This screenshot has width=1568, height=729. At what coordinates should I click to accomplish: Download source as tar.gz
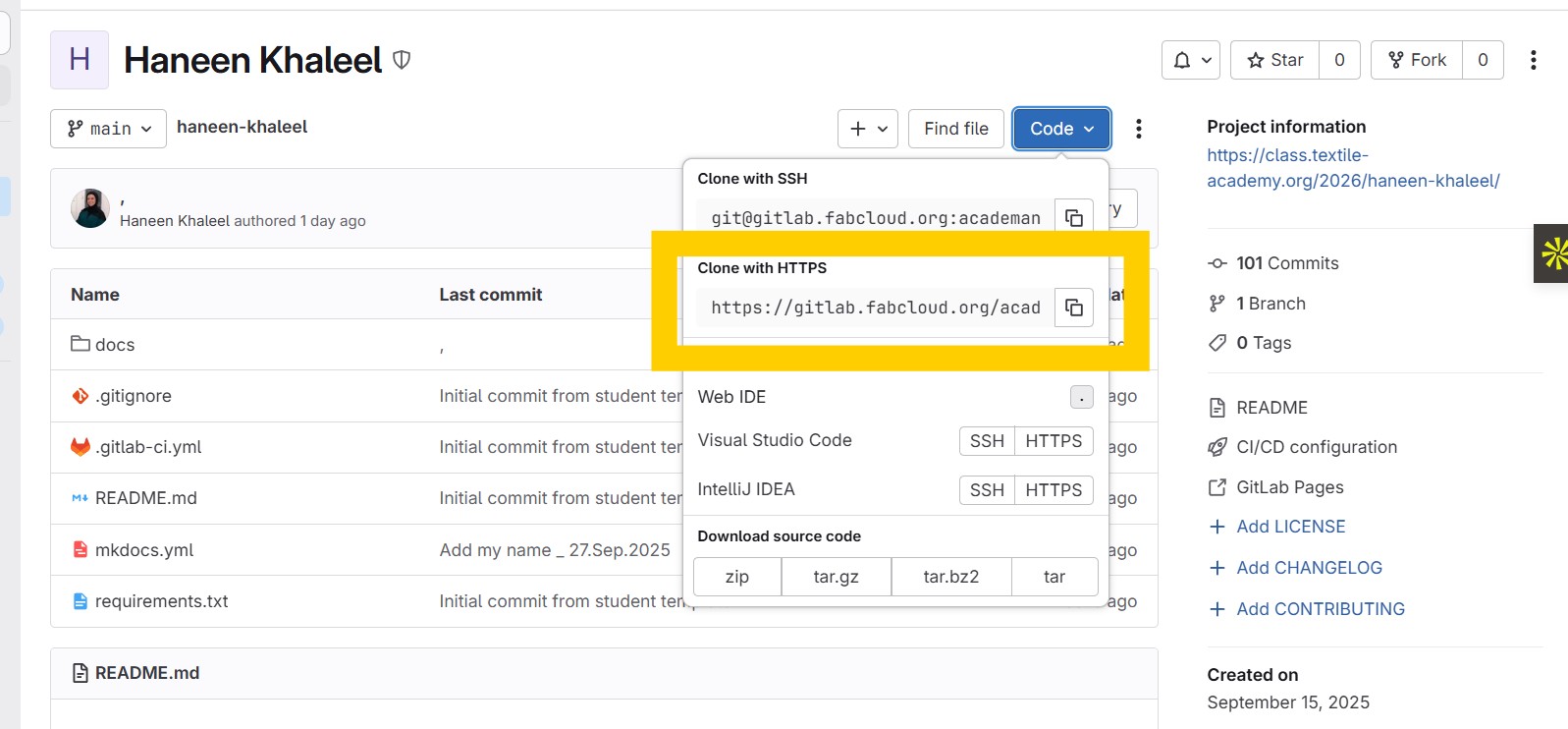[836, 577]
